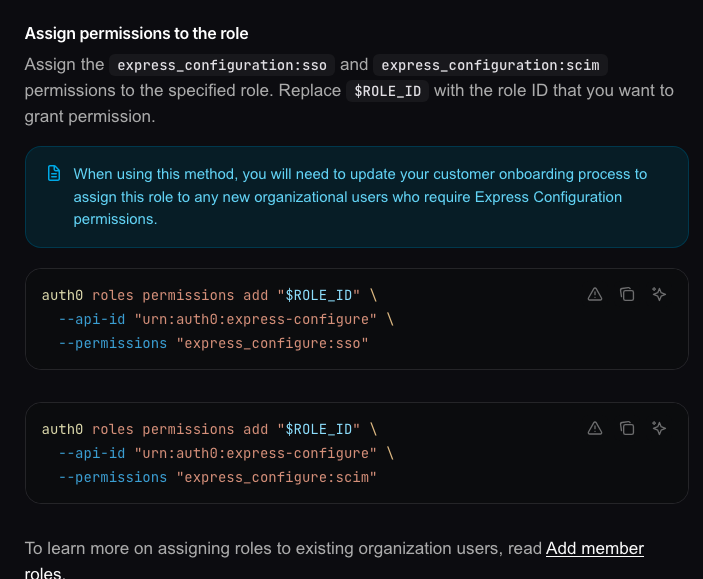The height and width of the screenshot is (579, 703).
Task: Click --permissions flag in the sso code block
Action: coord(113,344)
